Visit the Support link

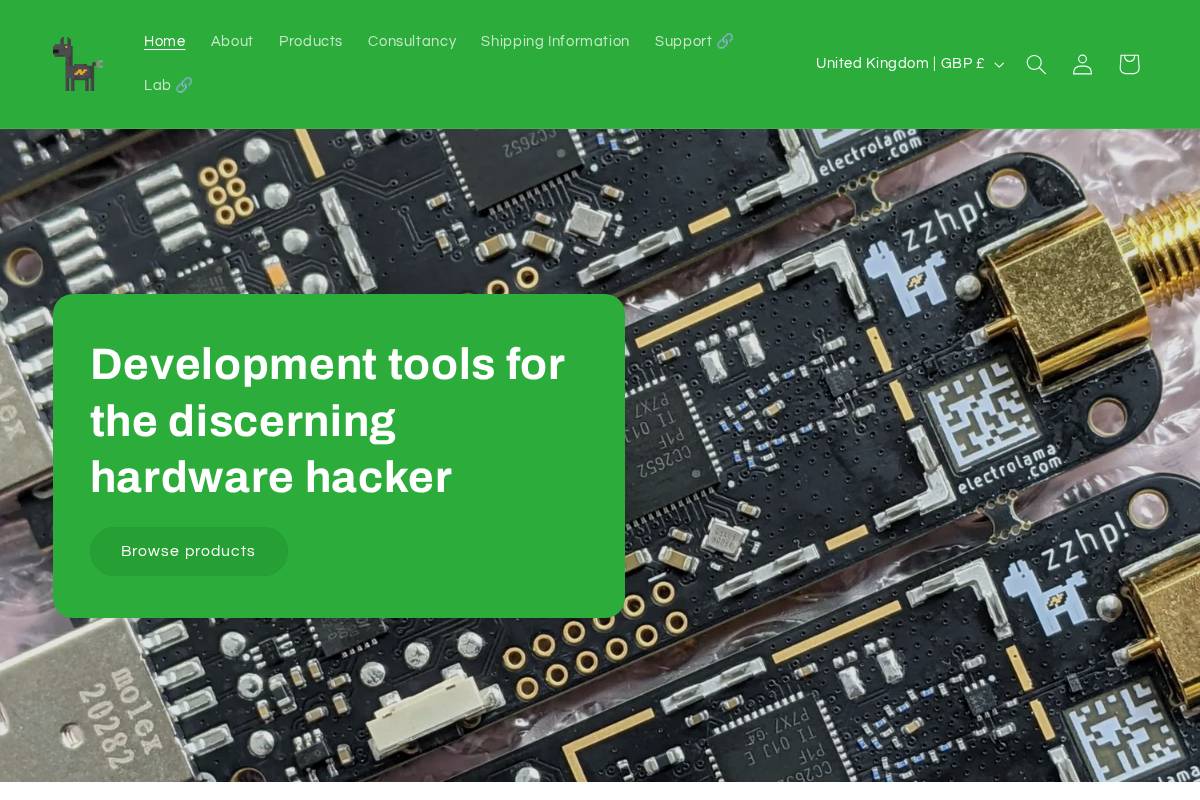coord(694,42)
